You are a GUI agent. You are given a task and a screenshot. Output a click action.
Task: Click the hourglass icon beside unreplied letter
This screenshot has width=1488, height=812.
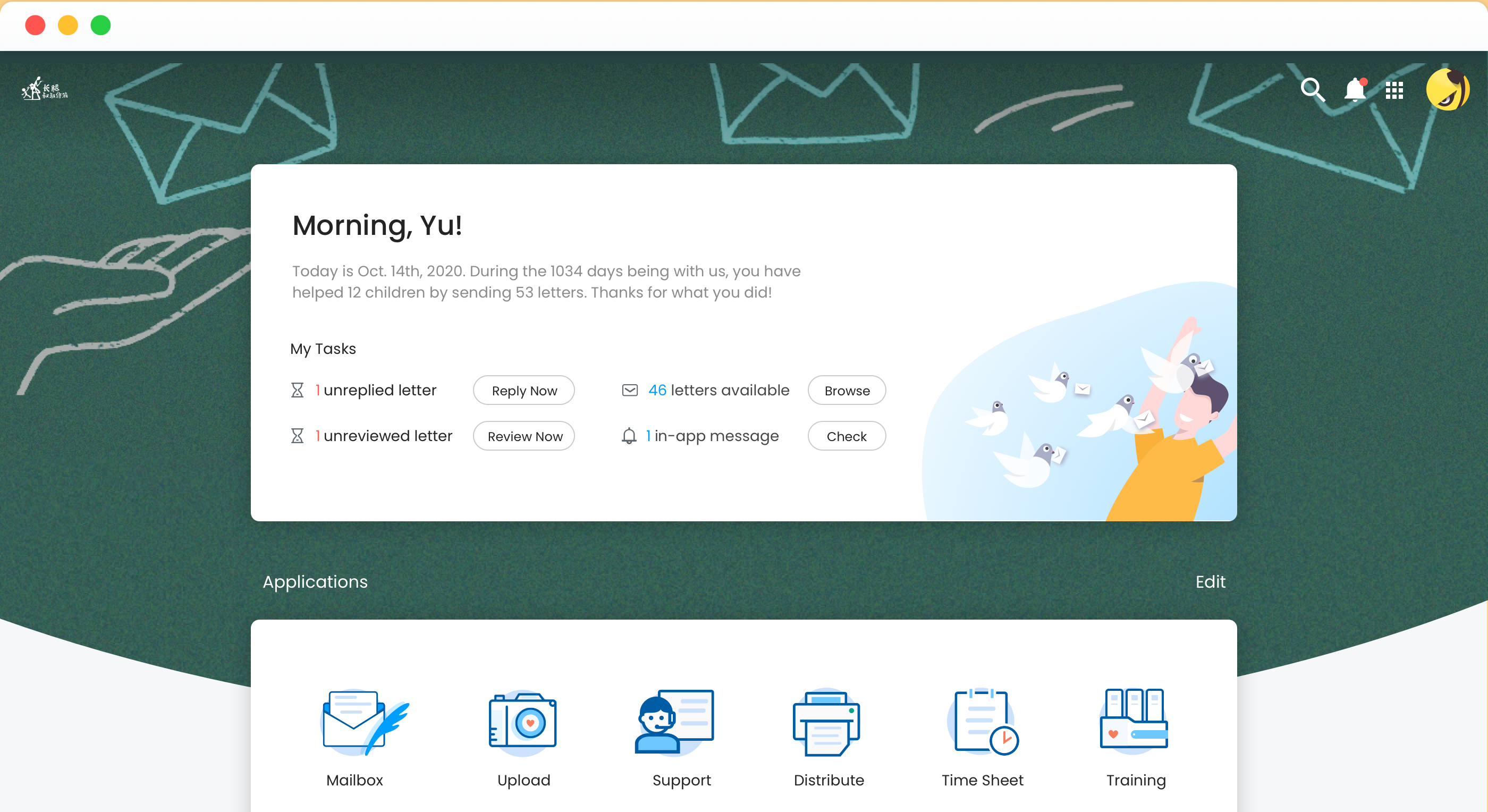pyautogui.click(x=297, y=391)
